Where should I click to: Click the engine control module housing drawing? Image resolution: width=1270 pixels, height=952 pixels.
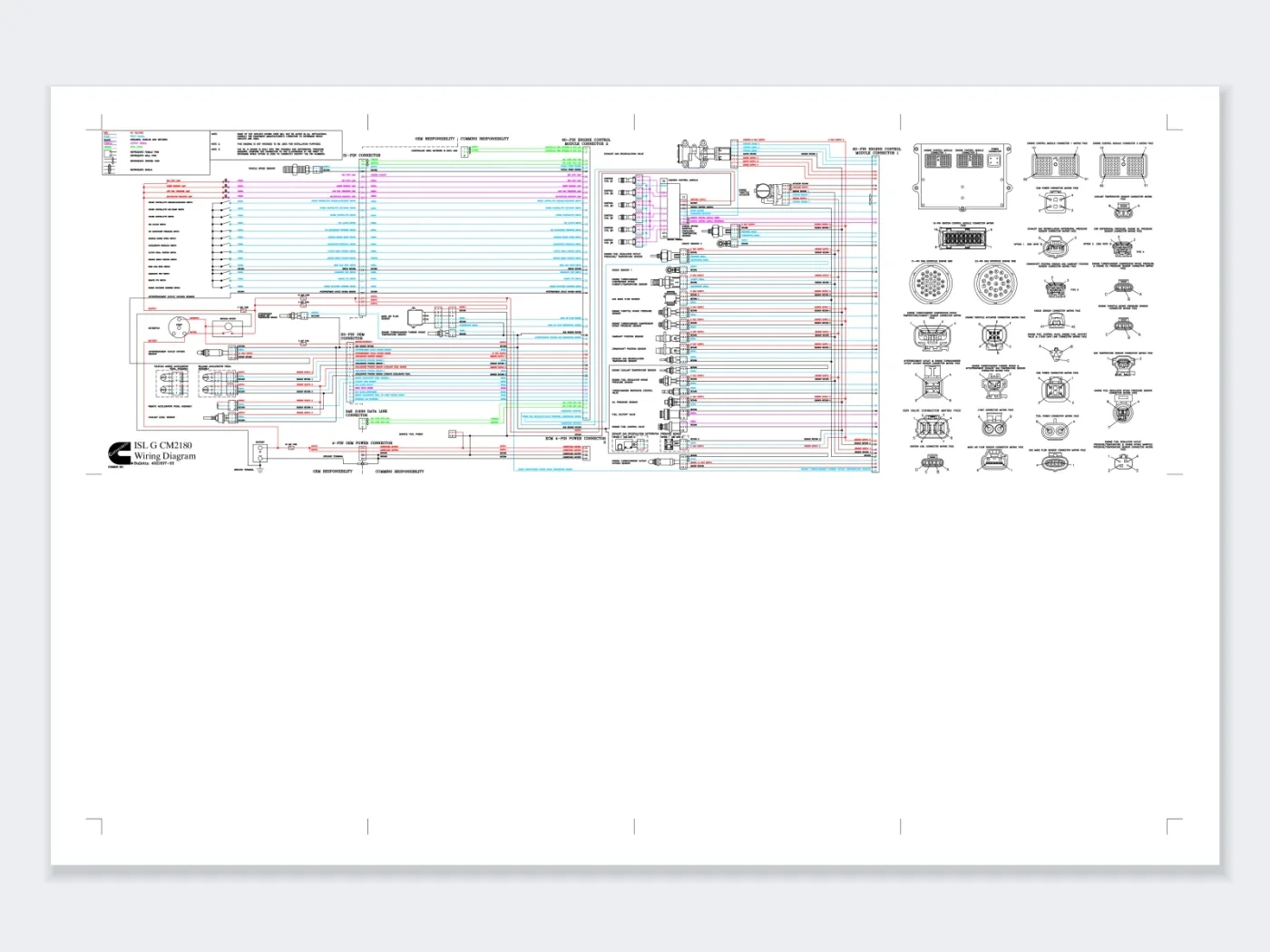(963, 178)
